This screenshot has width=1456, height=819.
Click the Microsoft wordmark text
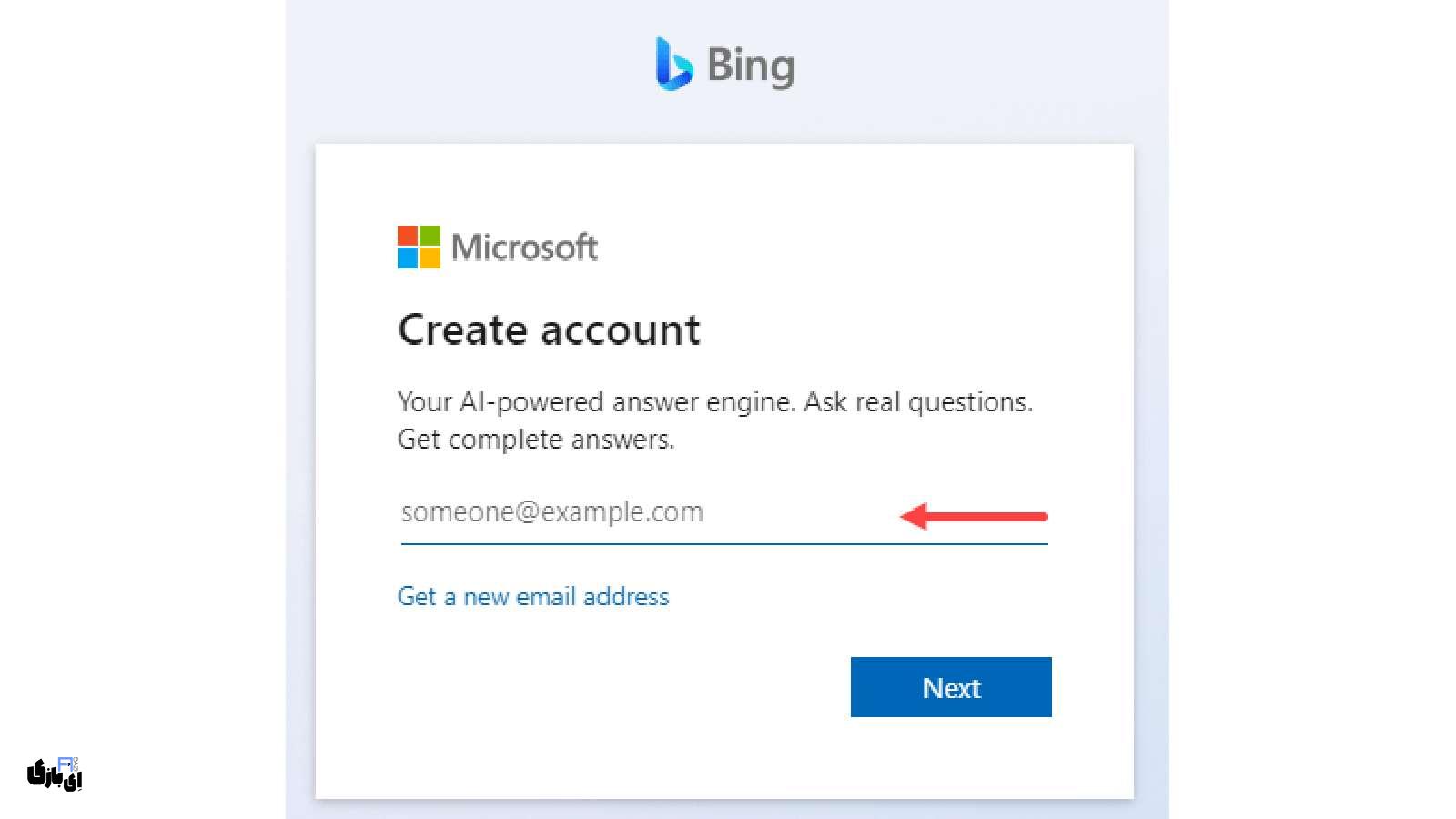pos(525,248)
